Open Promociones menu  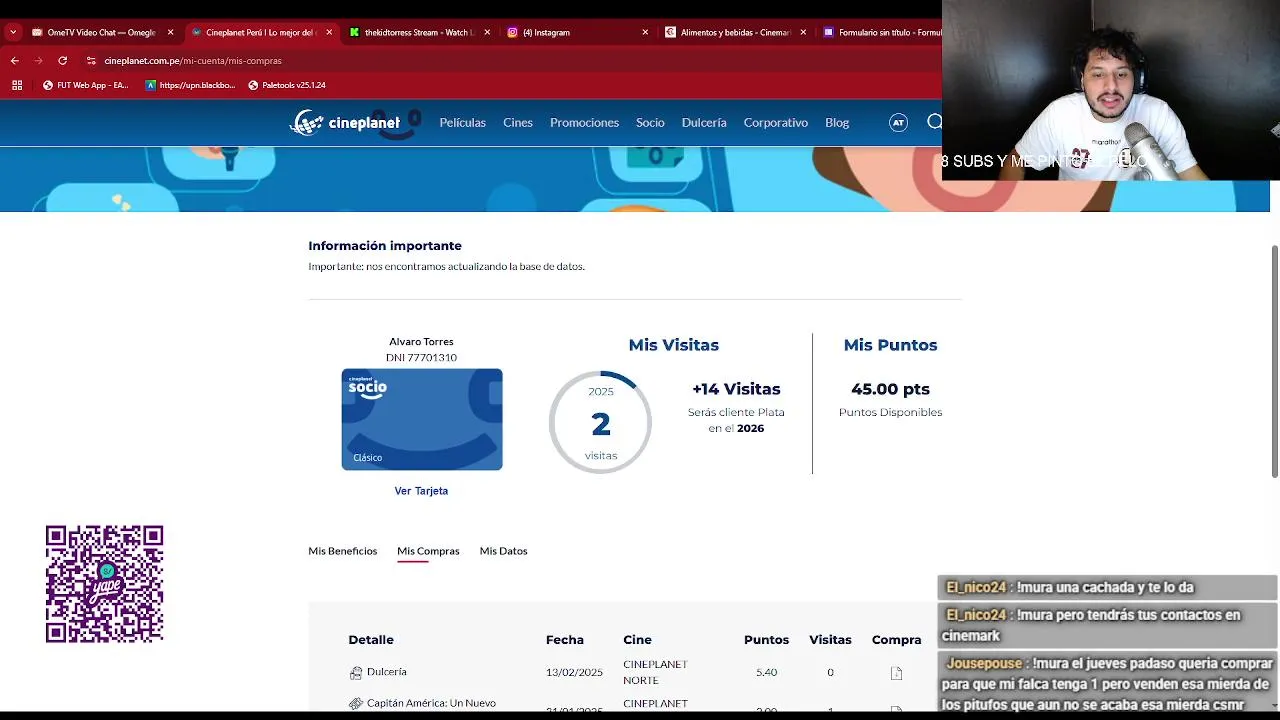coord(584,122)
